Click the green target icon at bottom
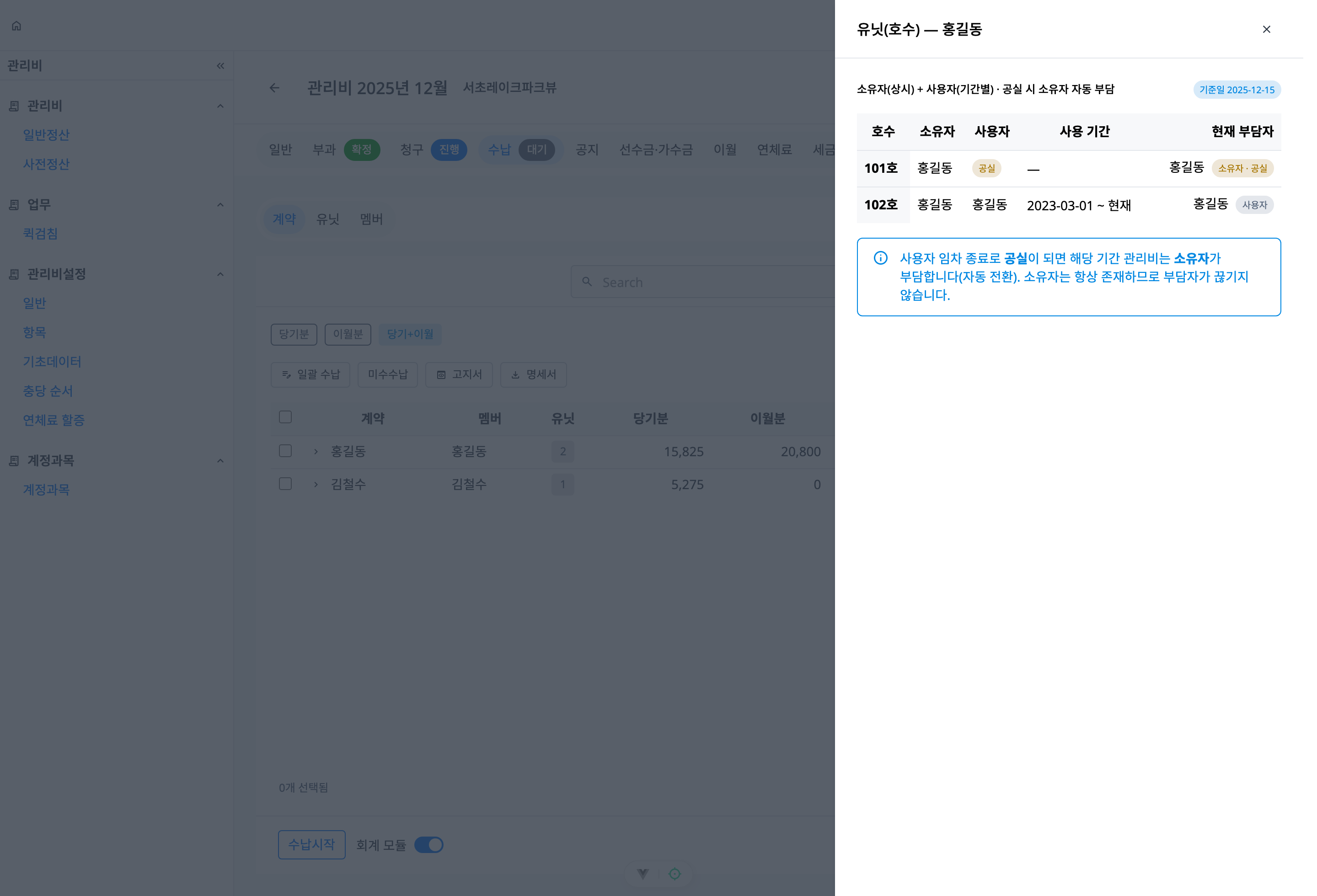The width and height of the screenshot is (1317, 896). point(675,874)
